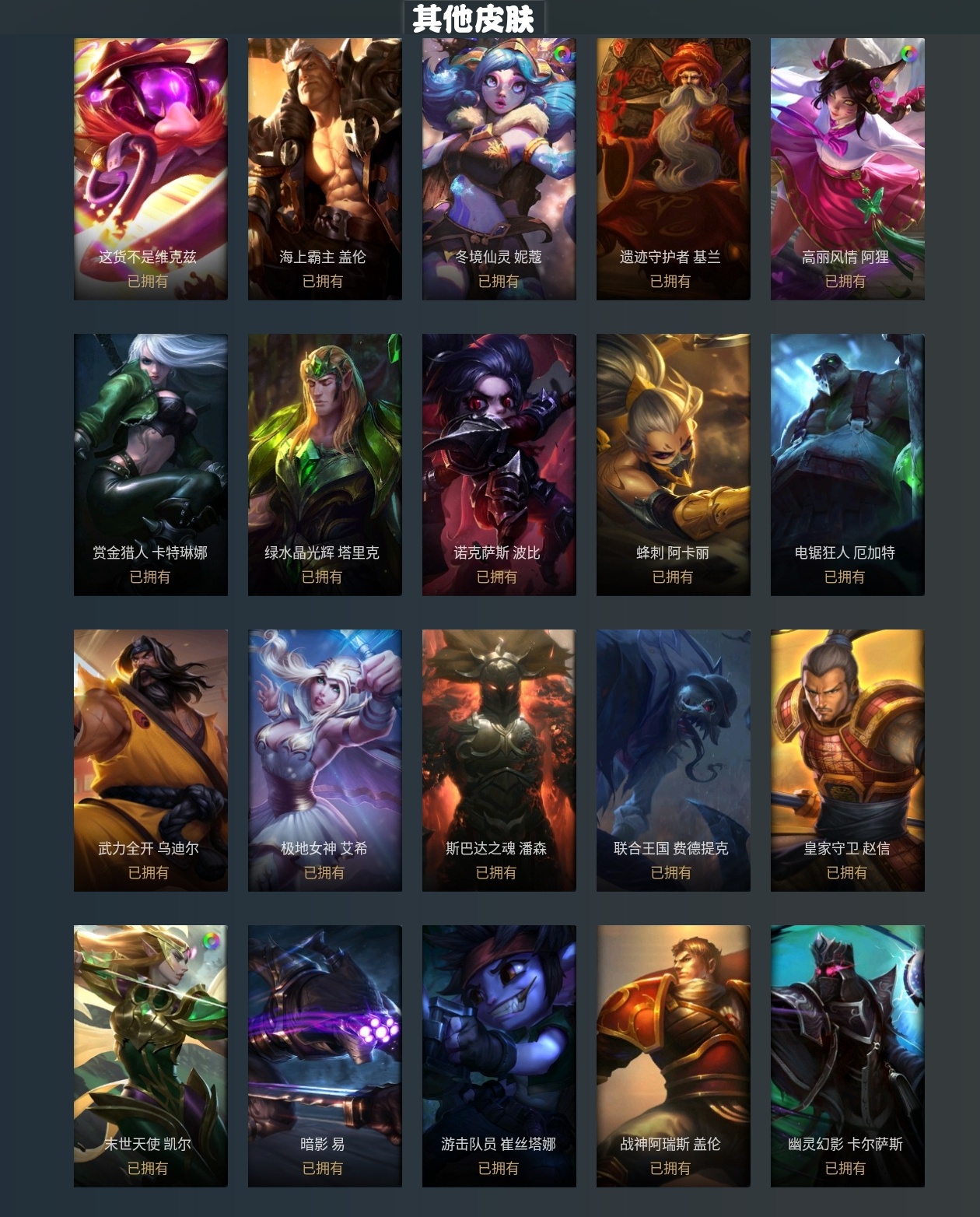Open the 联合王国 费德提克 skin
The height and width of the screenshot is (1217, 980).
pyautogui.click(x=674, y=760)
